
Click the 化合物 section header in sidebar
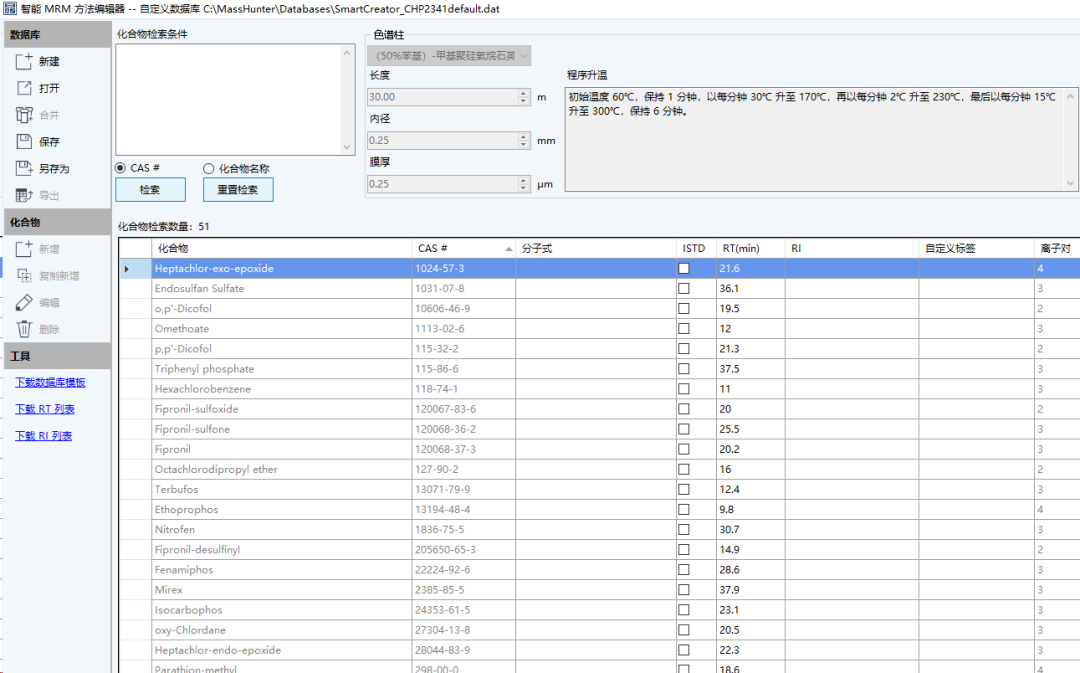pos(57,222)
